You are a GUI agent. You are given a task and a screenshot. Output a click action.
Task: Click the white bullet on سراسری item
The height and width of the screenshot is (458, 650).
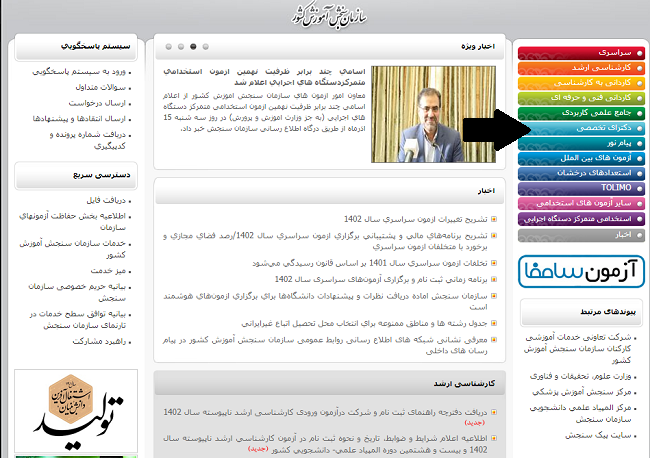point(640,53)
